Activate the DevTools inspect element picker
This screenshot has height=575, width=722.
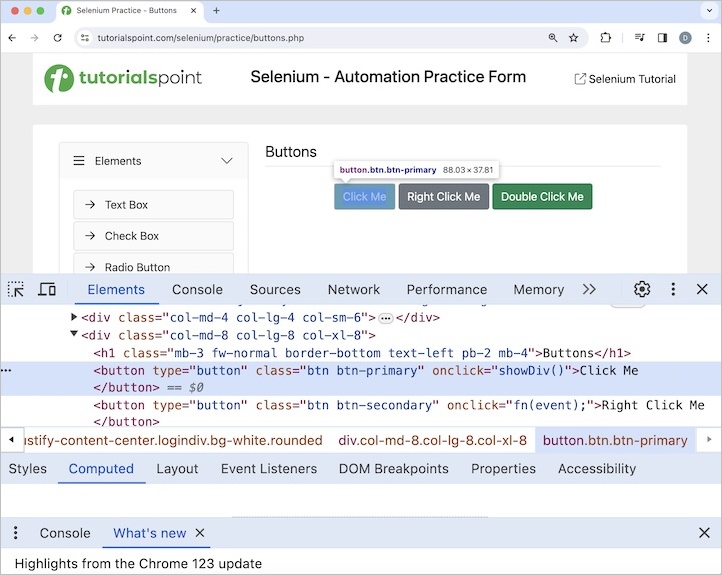16,289
